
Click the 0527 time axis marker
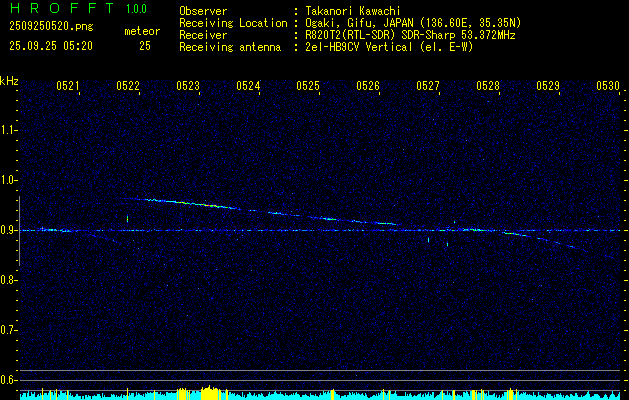coord(428,86)
